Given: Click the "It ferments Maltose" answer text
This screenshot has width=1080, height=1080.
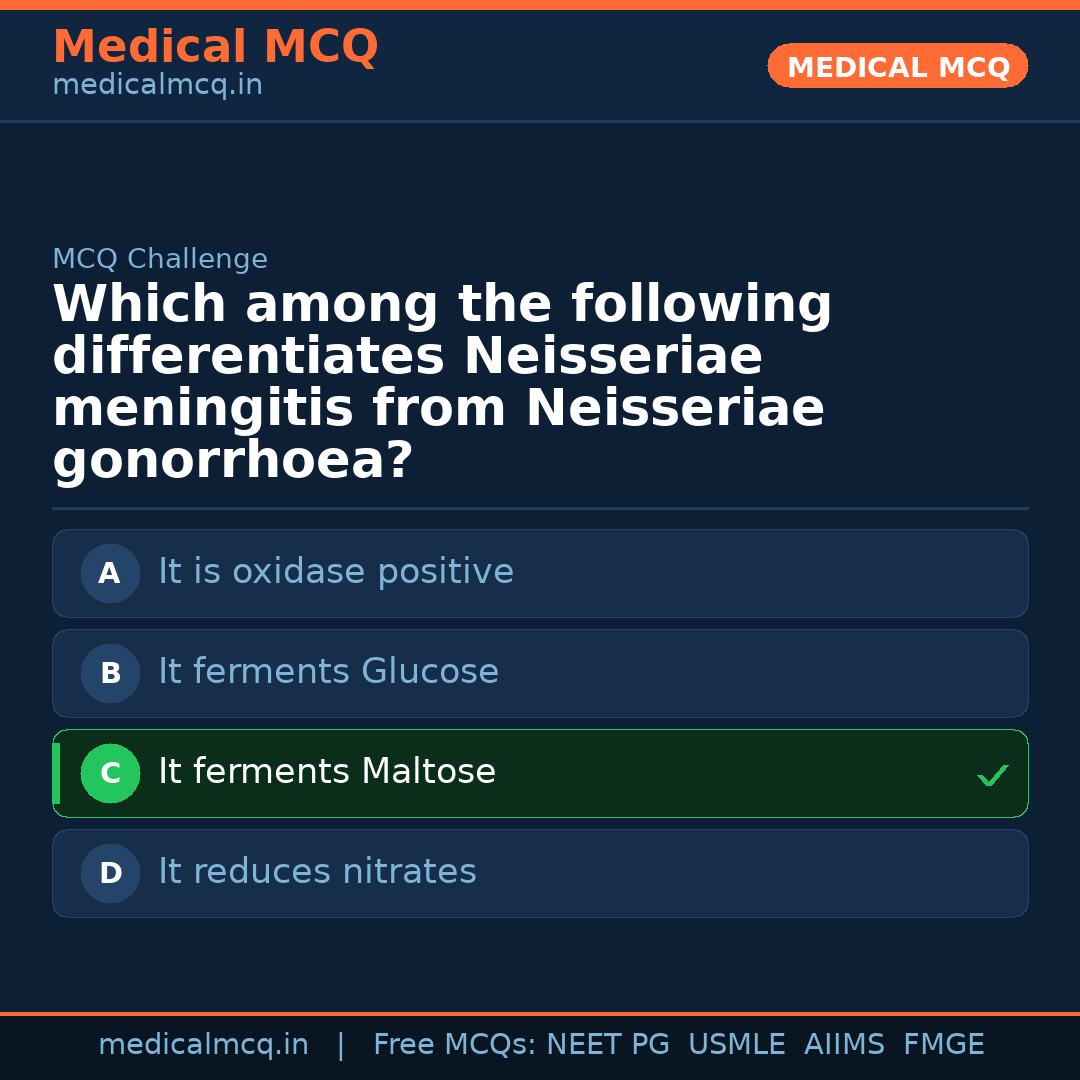Looking at the screenshot, I should (327, 772).
